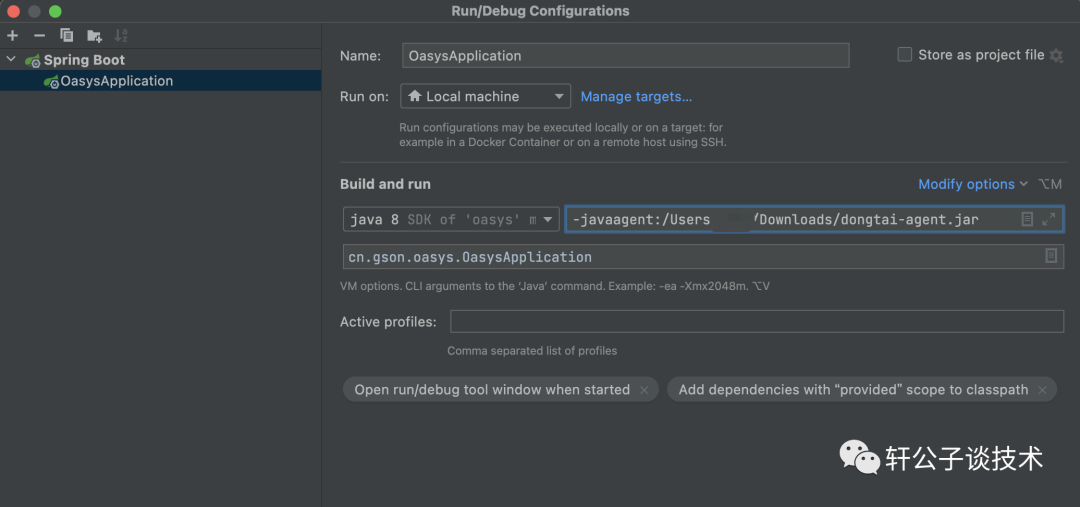Click the Sort Configurations alphabetically icon
Viewport: 1080px width, 507px height.
[x=121, y=36]
